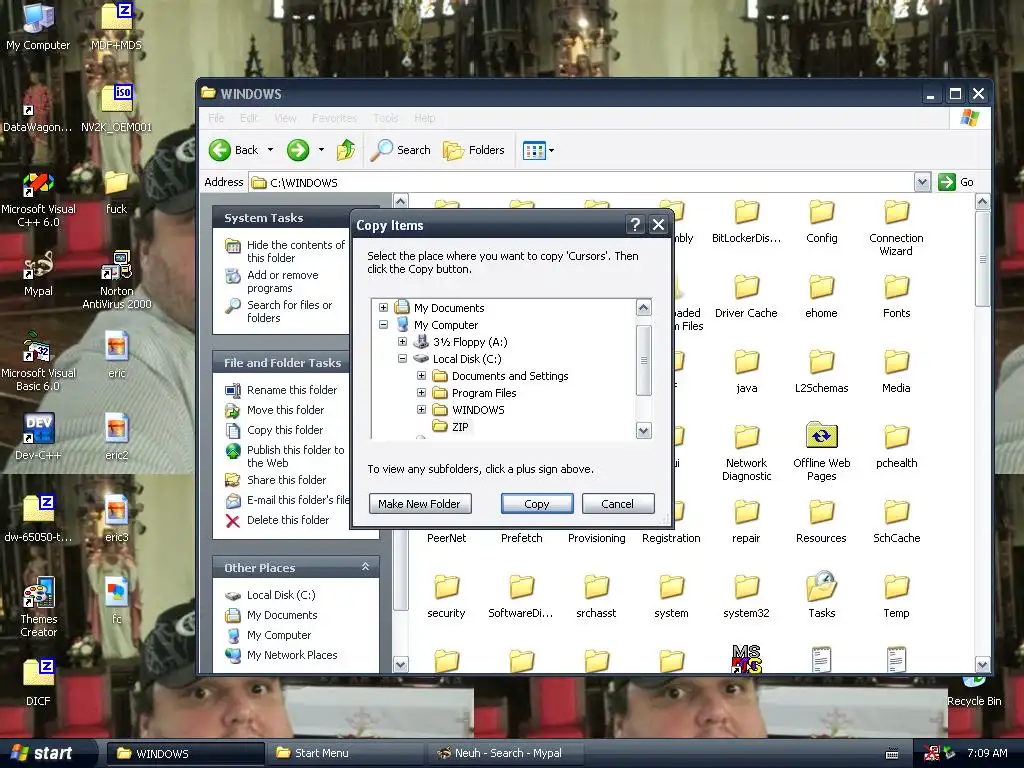
Task: Expand Documents and Settings tree node
Action: [421, 376]
